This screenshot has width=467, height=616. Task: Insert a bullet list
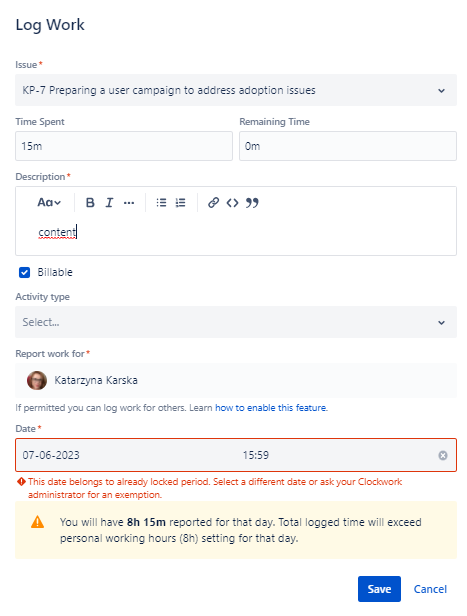click(x=161, y=203)
